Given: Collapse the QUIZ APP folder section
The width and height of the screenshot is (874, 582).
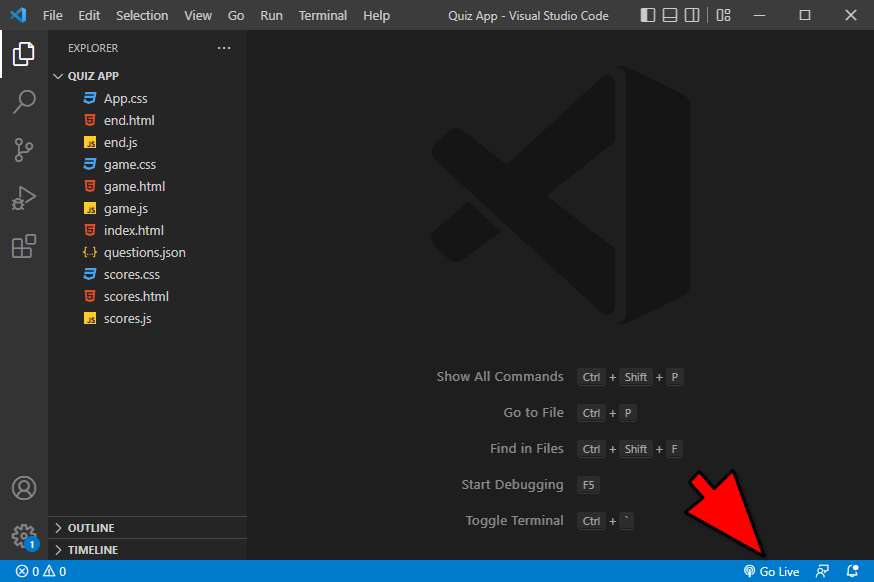Looking at the screenshot, I should (x=147, y=76).
